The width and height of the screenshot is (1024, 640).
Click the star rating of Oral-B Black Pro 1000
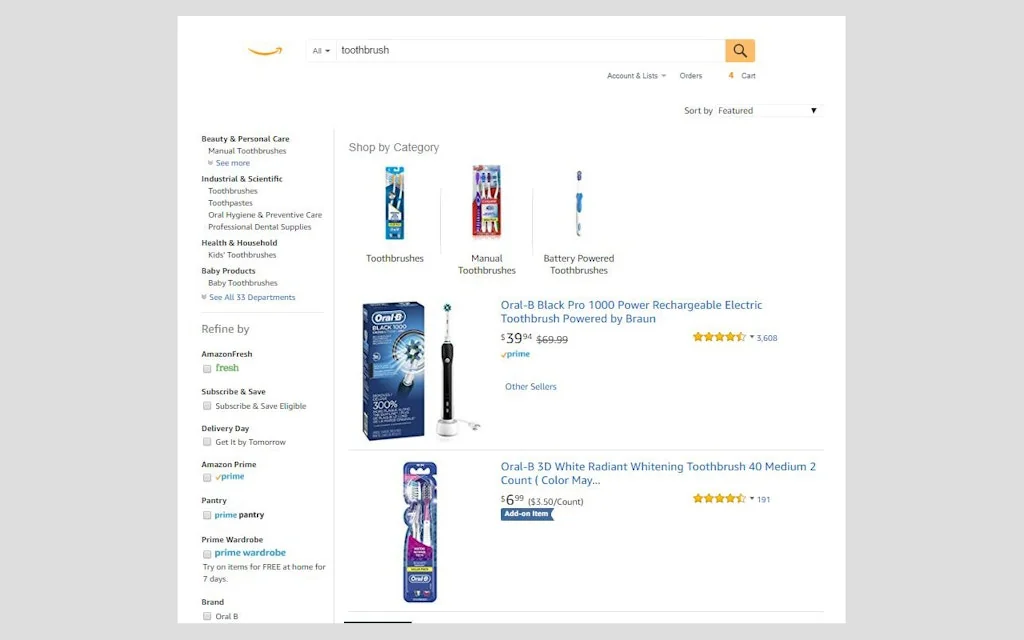tap(719, 337)
